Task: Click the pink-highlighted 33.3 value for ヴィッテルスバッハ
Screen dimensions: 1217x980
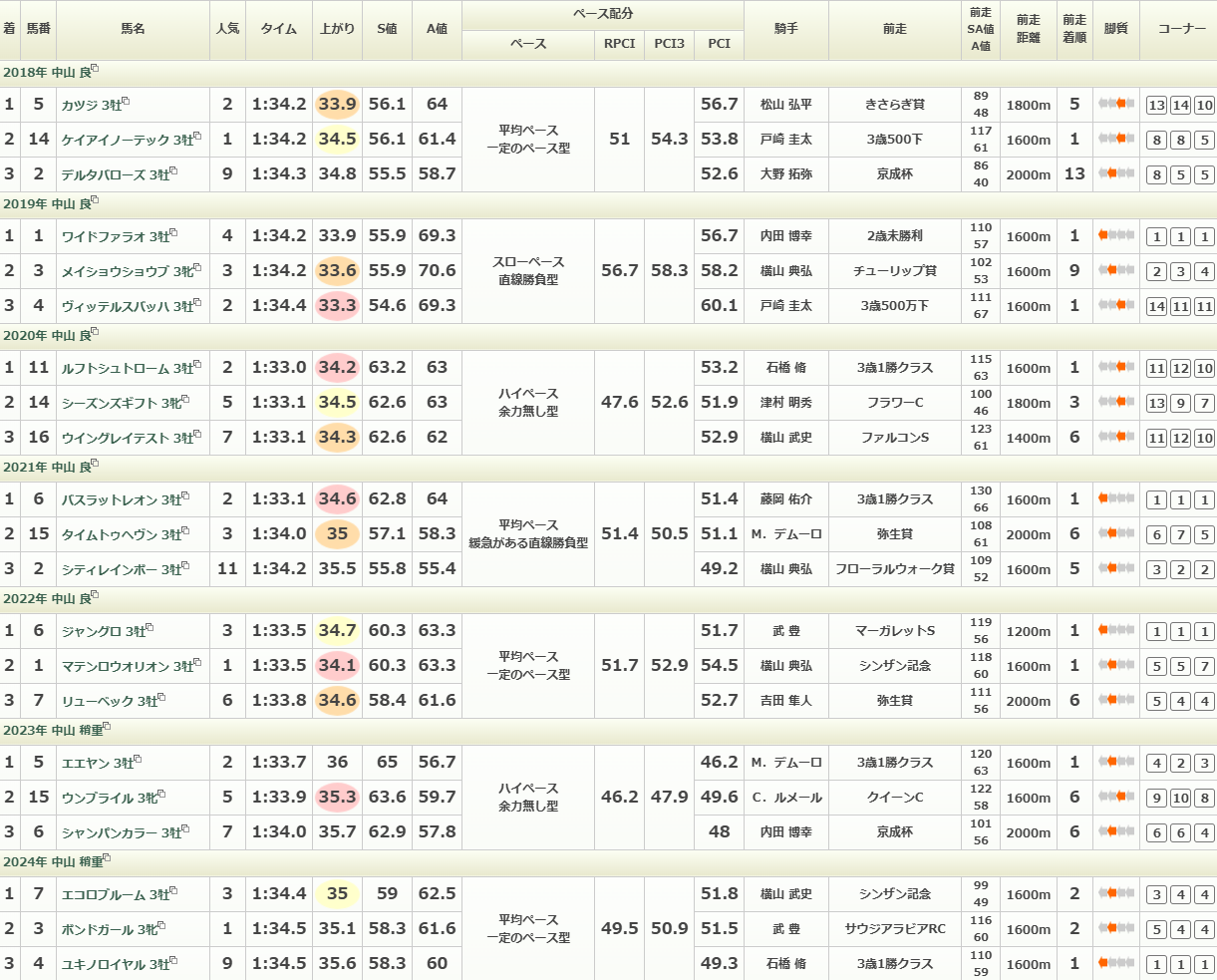Action: [x=337, y=306]
